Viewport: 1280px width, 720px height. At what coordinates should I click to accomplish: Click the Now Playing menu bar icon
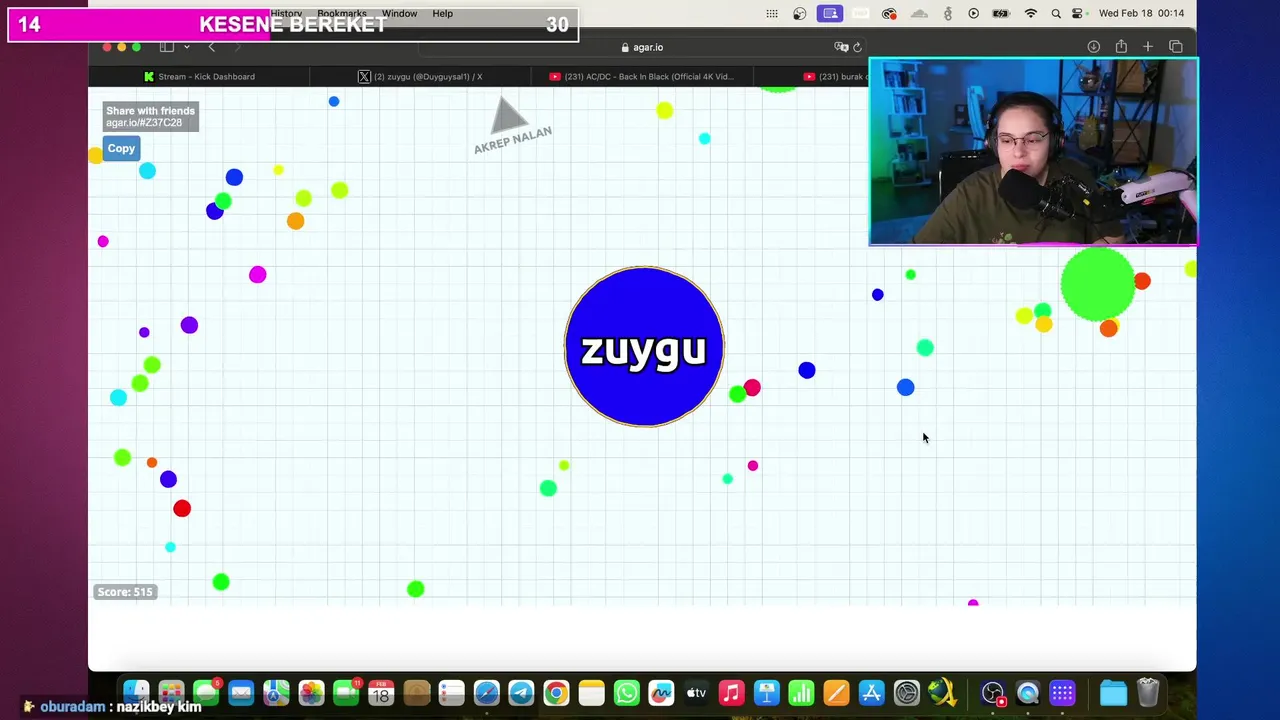point(974,13)
